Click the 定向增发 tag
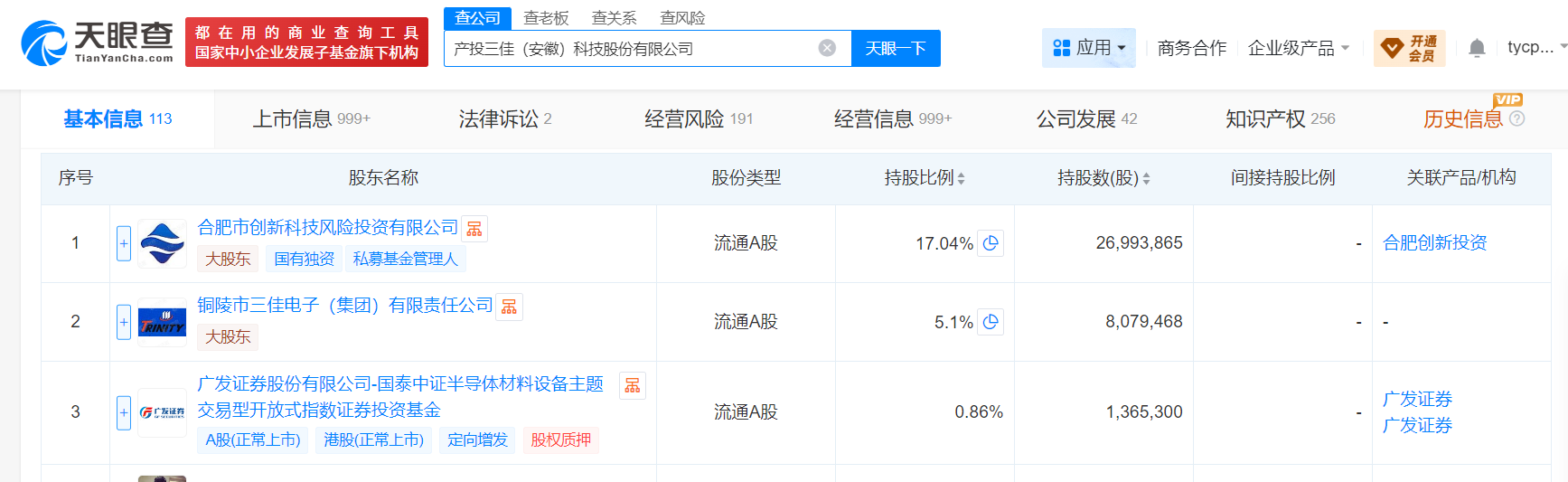 tap(477, 440)
